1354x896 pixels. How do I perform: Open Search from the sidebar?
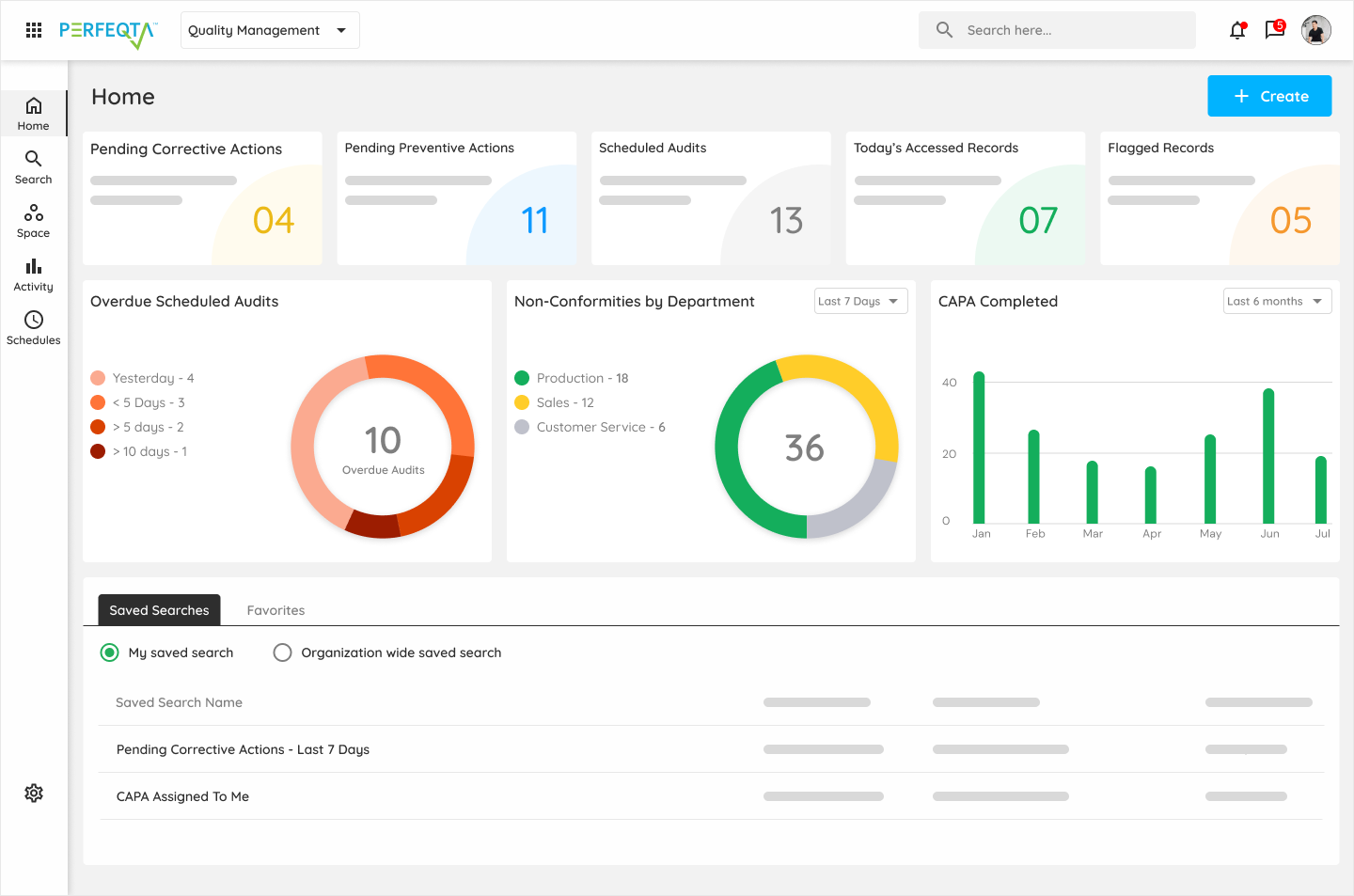tap(34, 167)
